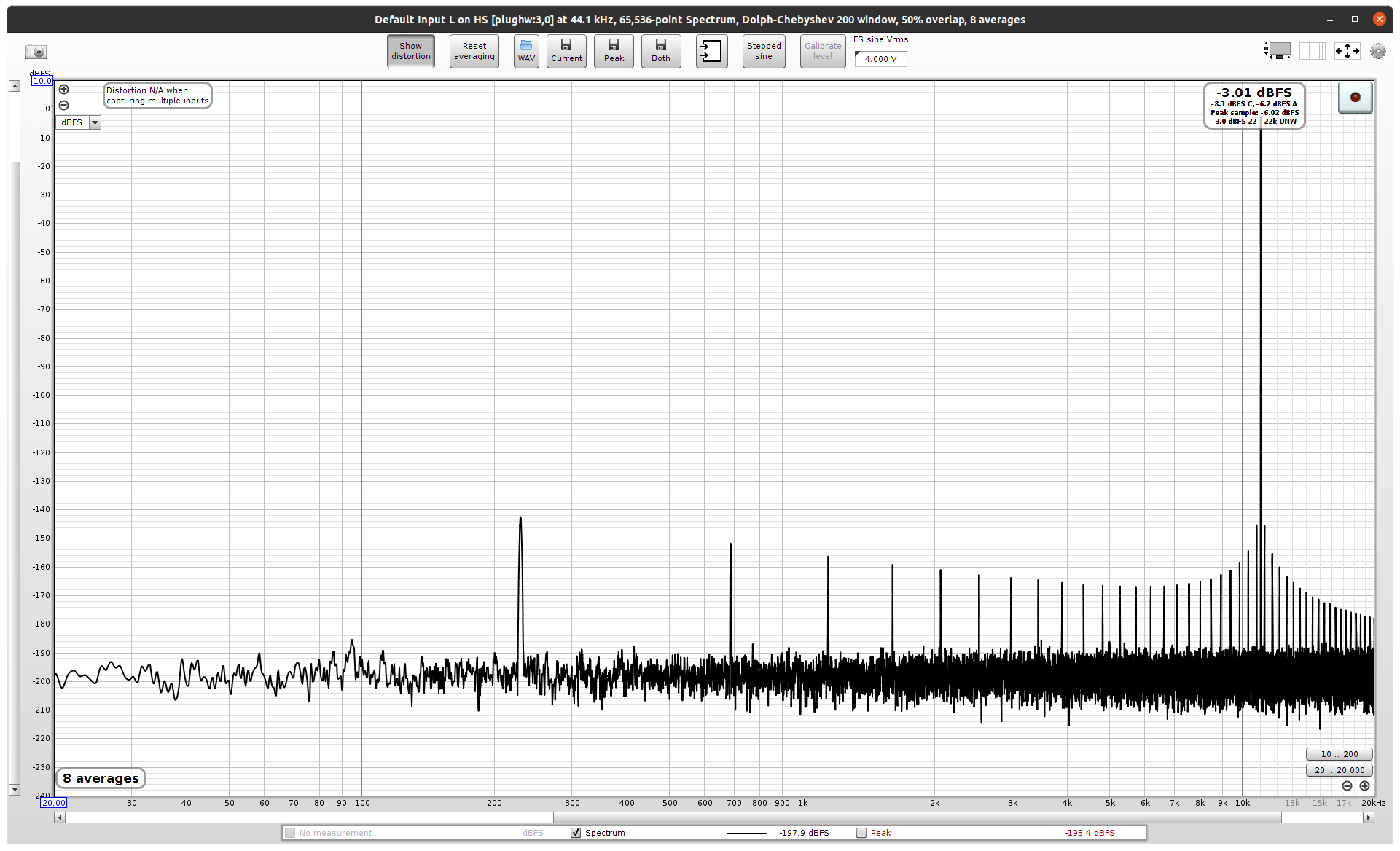1400x851 pixels.
Task: Edit the FS sine Vrms field
Action: (x=881, y=59)
